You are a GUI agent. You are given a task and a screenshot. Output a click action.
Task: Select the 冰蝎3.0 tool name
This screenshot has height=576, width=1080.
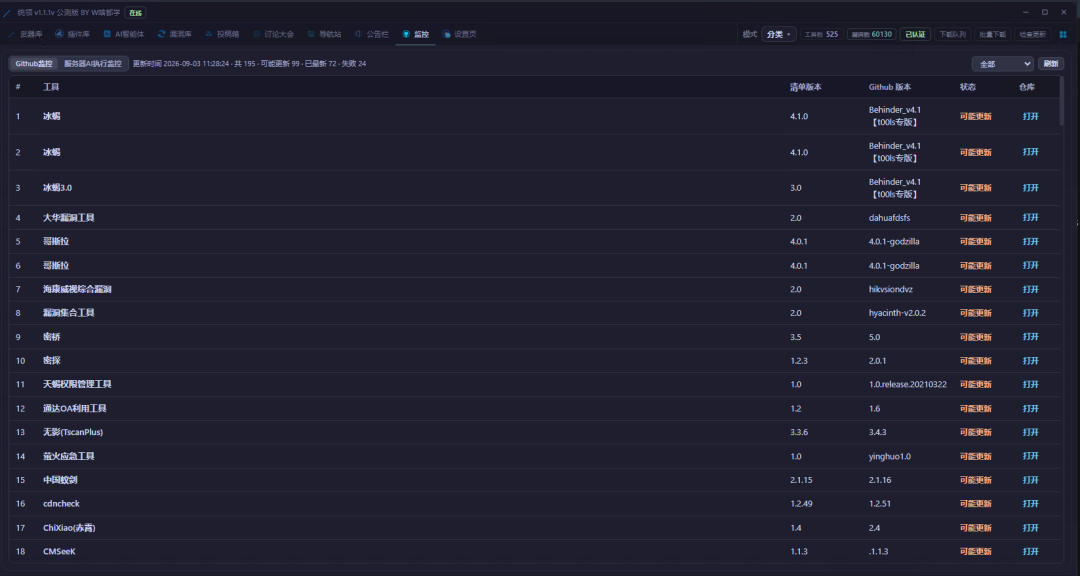57,187
